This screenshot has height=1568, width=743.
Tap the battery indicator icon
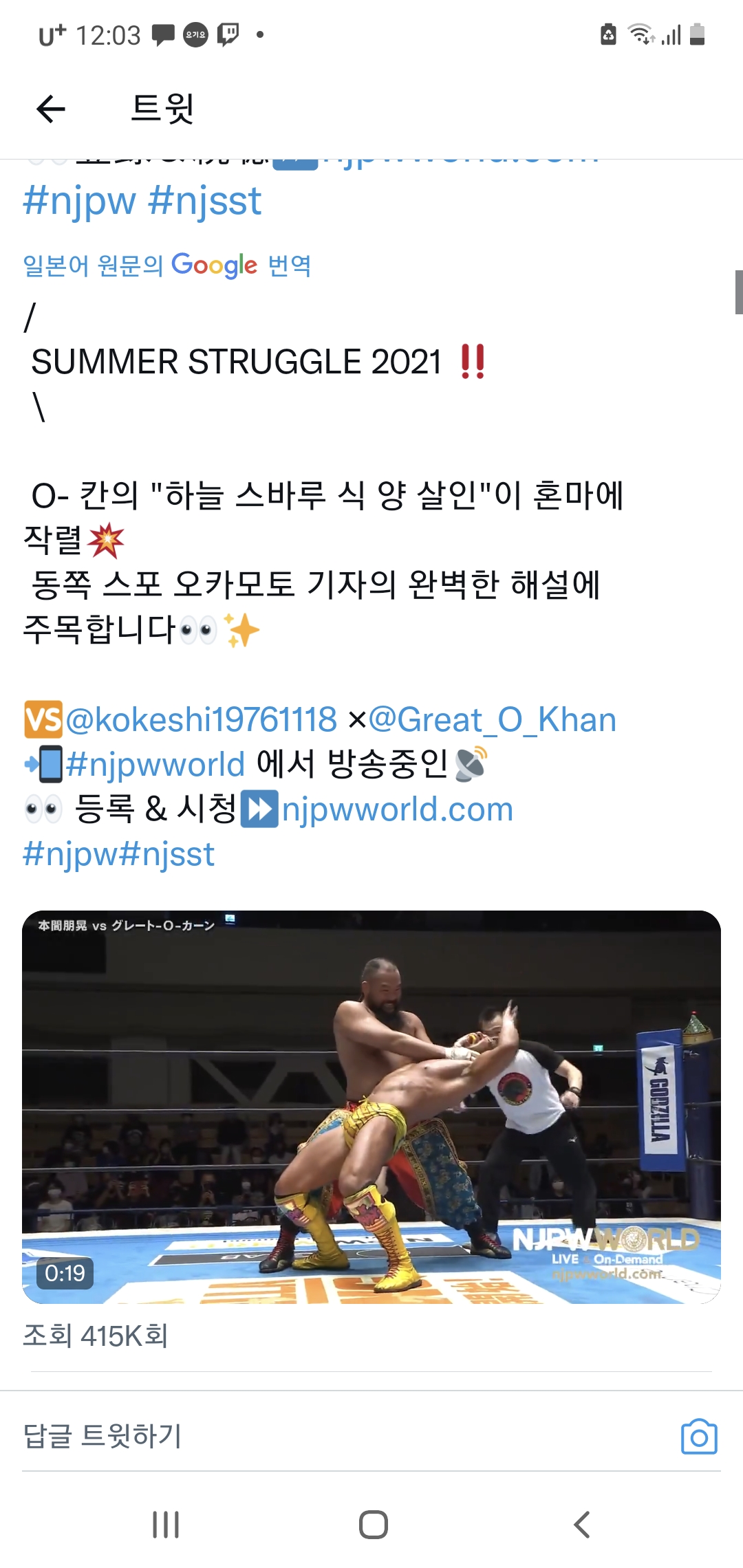pos(697,34)
